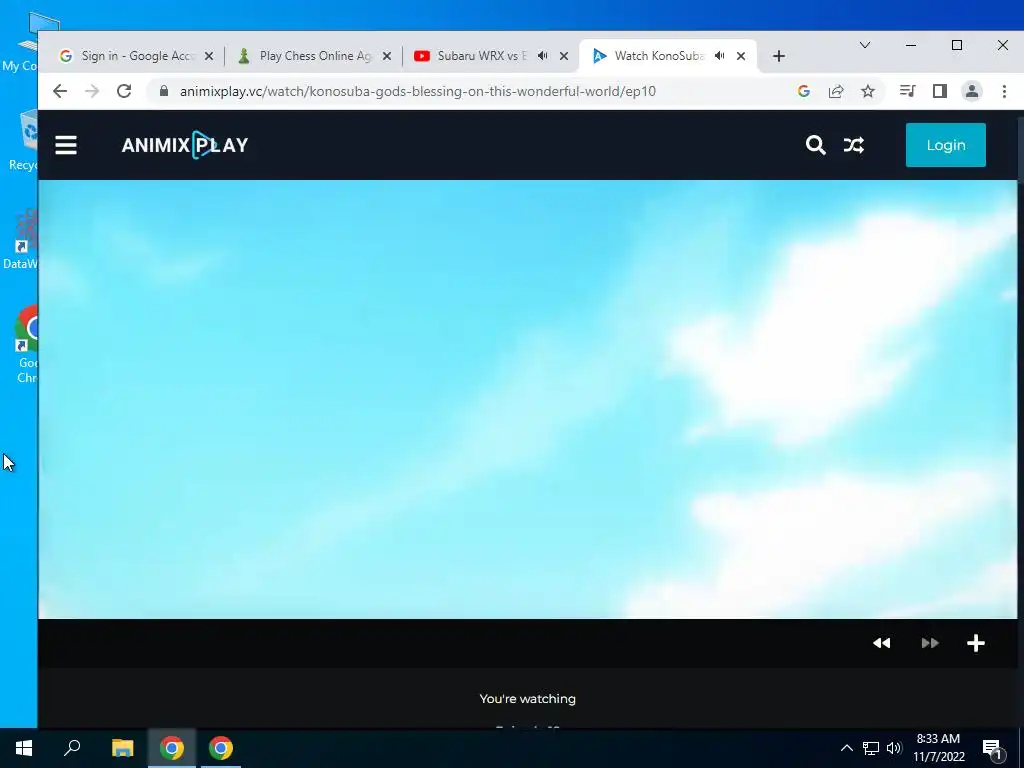Click the plus add-to-list icon
The width and height of the screenshot is (1024, 768).
[976, 643]
